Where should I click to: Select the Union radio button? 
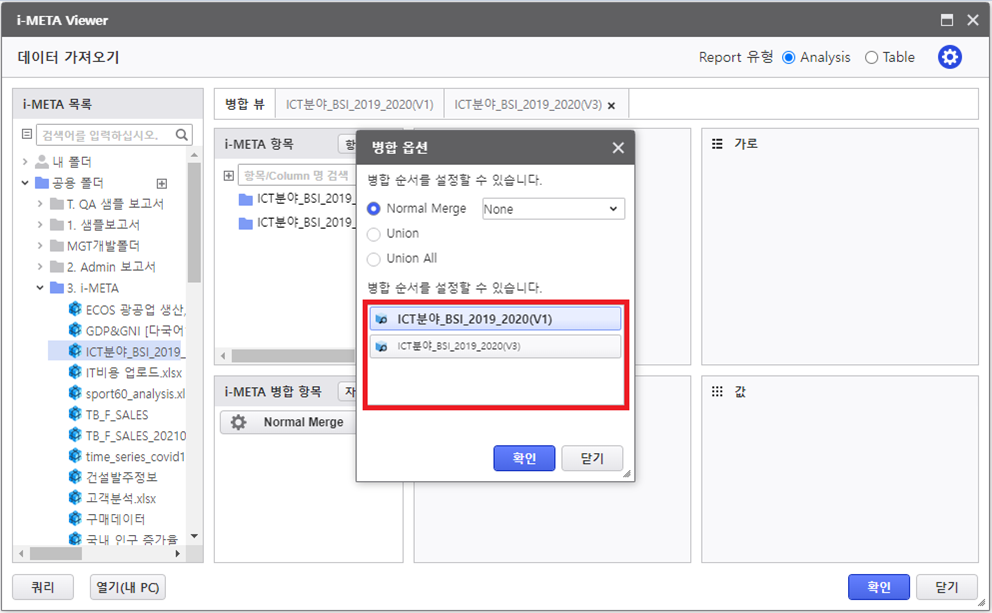(x=374, y=233)
